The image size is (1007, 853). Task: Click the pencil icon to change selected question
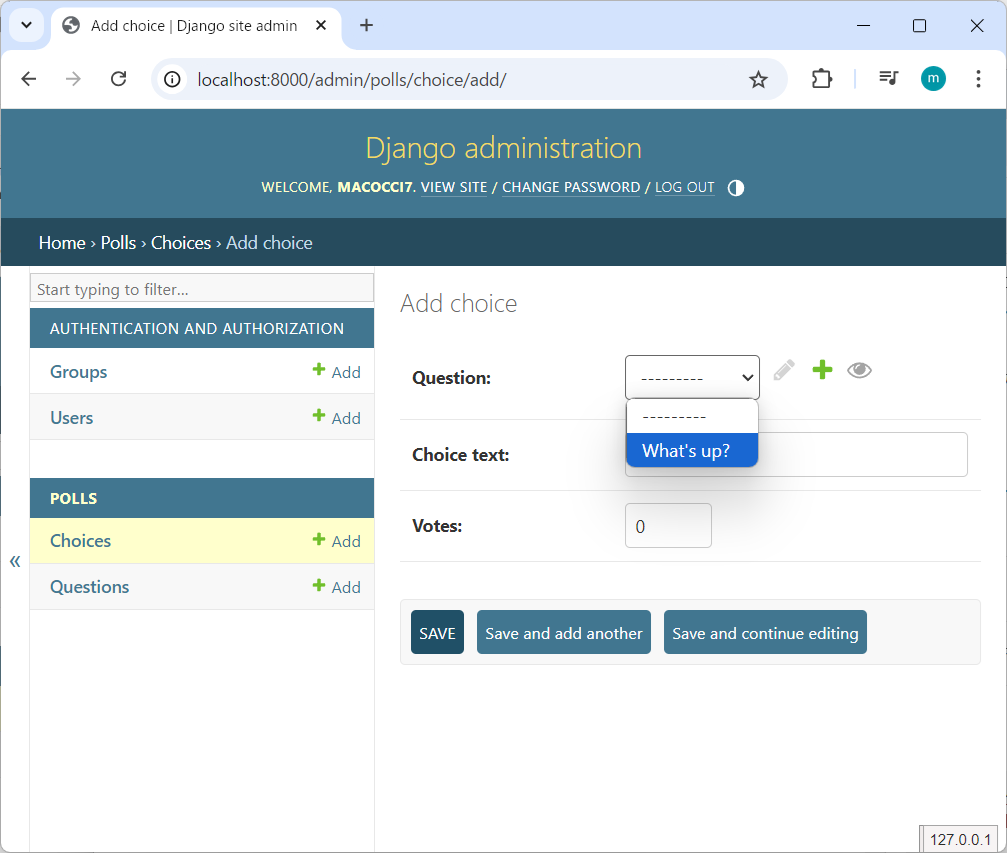(x=784, y=371)
